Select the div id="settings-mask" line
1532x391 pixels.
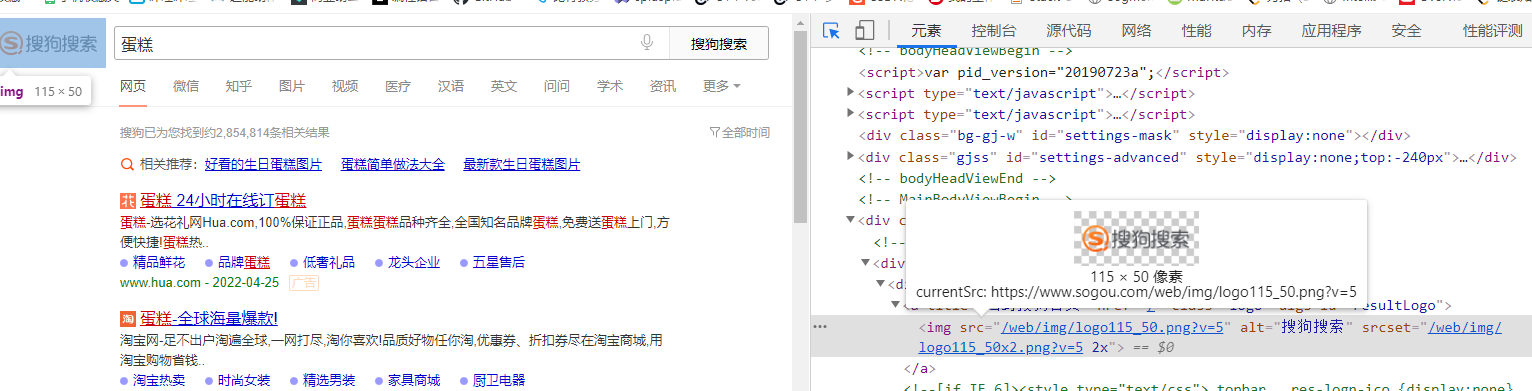pyautogui.click(x=1134, y=135)
